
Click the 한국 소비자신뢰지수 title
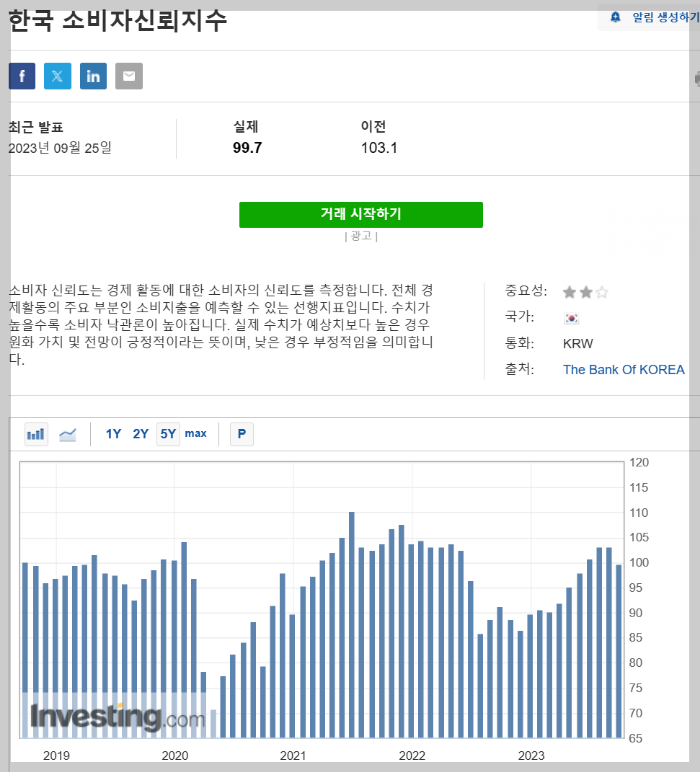tap(118, 21)
